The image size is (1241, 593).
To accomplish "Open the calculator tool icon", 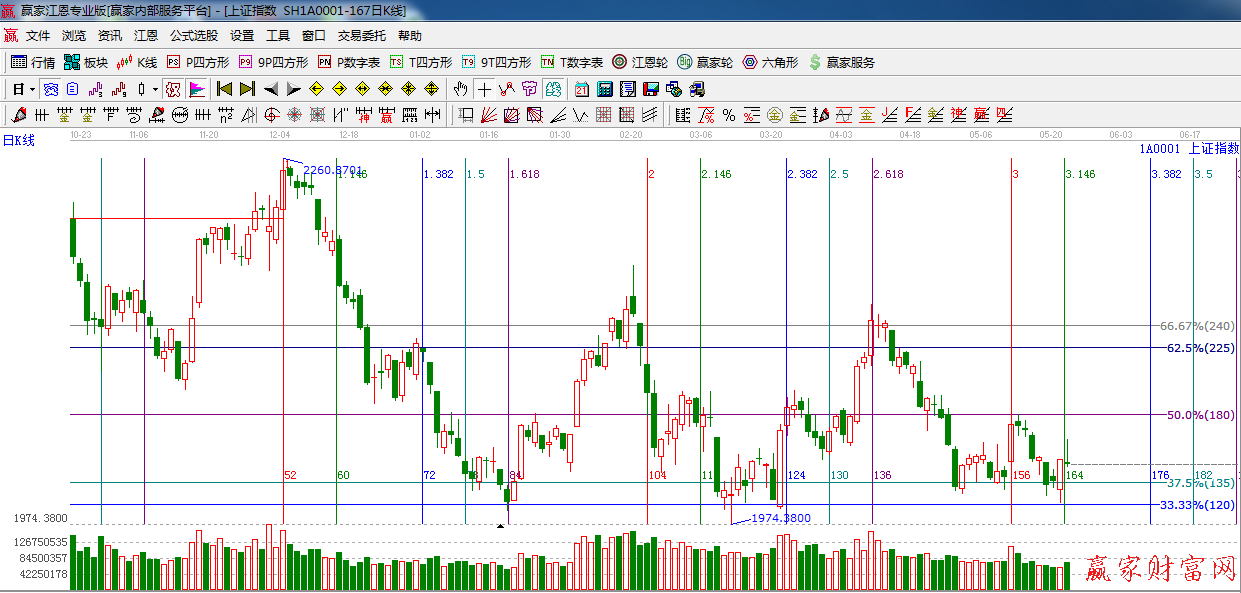I will click(x=604, y=89).
